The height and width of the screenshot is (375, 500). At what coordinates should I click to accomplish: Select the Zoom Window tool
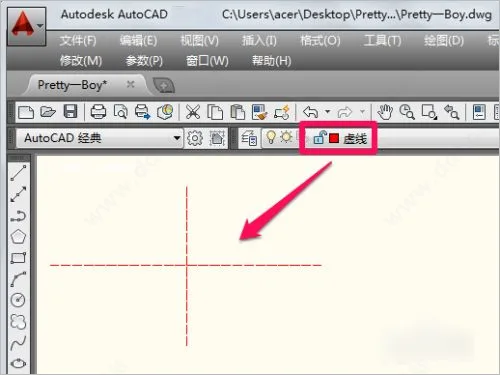pyautogui.click(x=429, y=112)
